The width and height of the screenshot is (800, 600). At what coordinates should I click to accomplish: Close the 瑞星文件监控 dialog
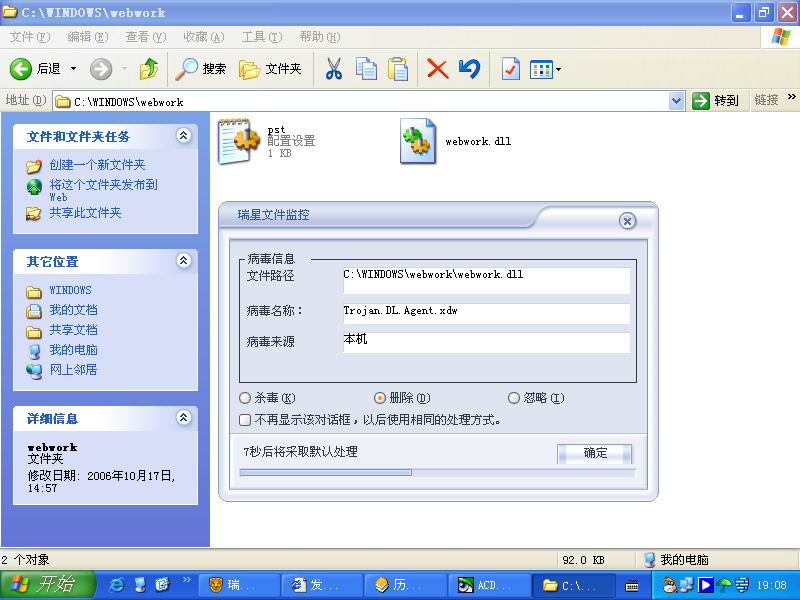pyautogui.click(x=627, y=221)
